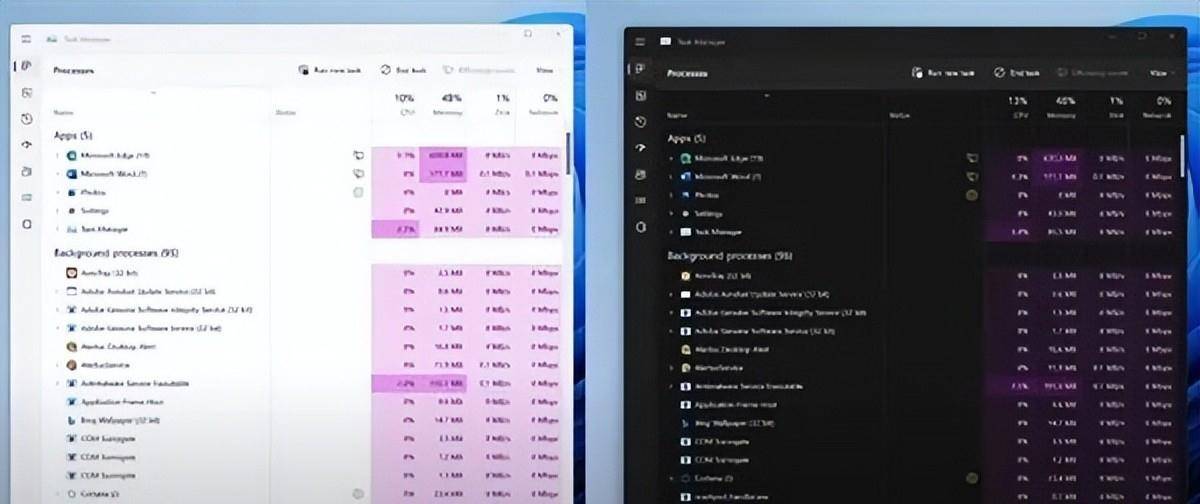Click Efficiency mode in light window
1200x504 pixels.
pyautogui.click(x=479, y=70)
